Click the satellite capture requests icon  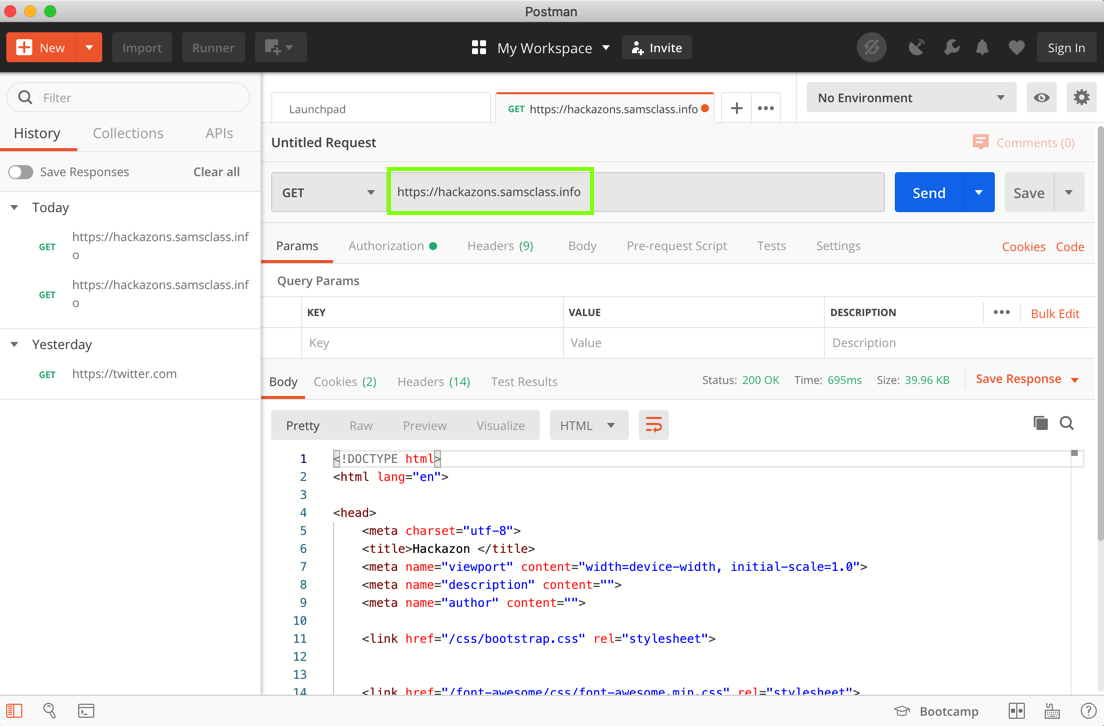point(916,48)
